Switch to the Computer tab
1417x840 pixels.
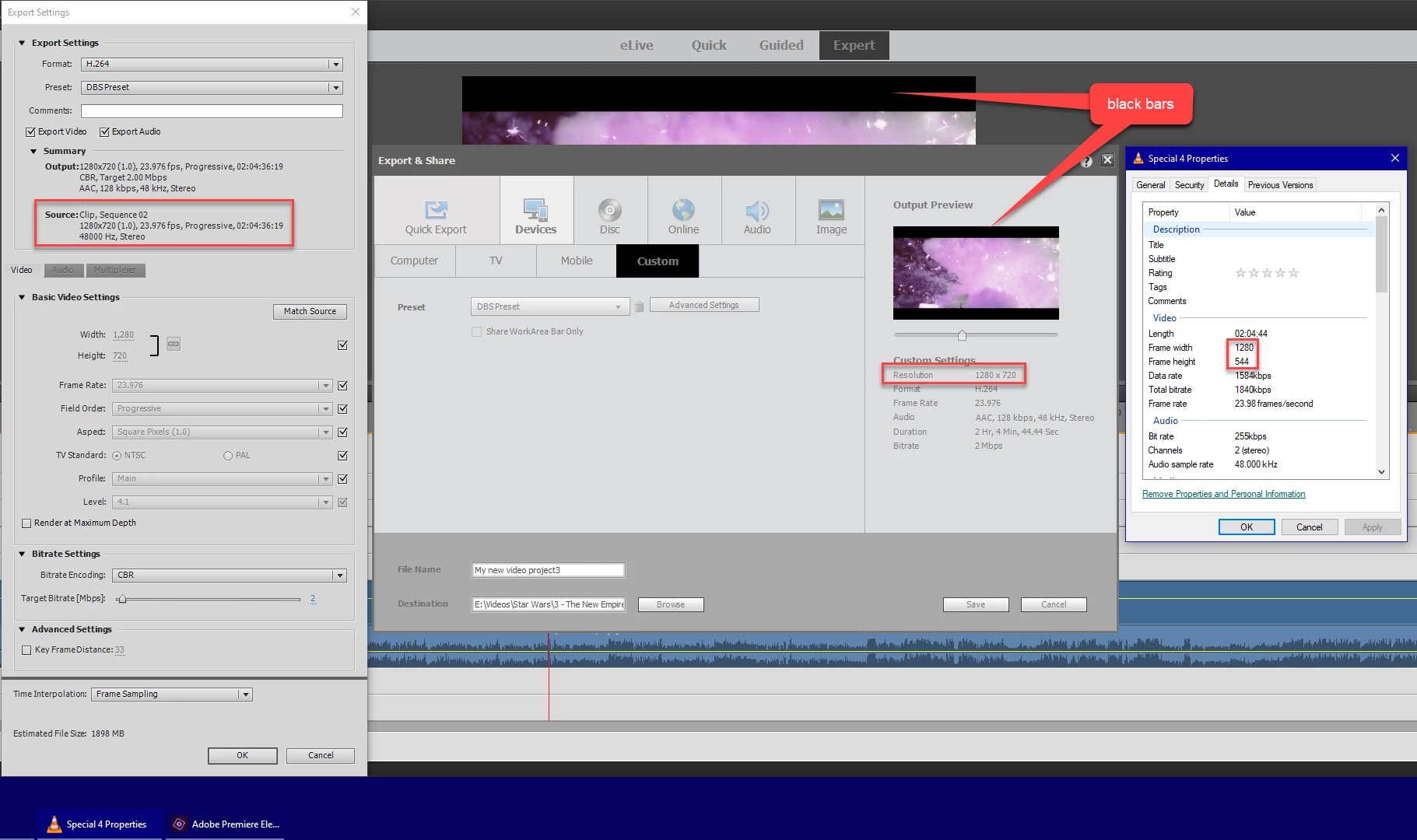(x=414, y=261)
